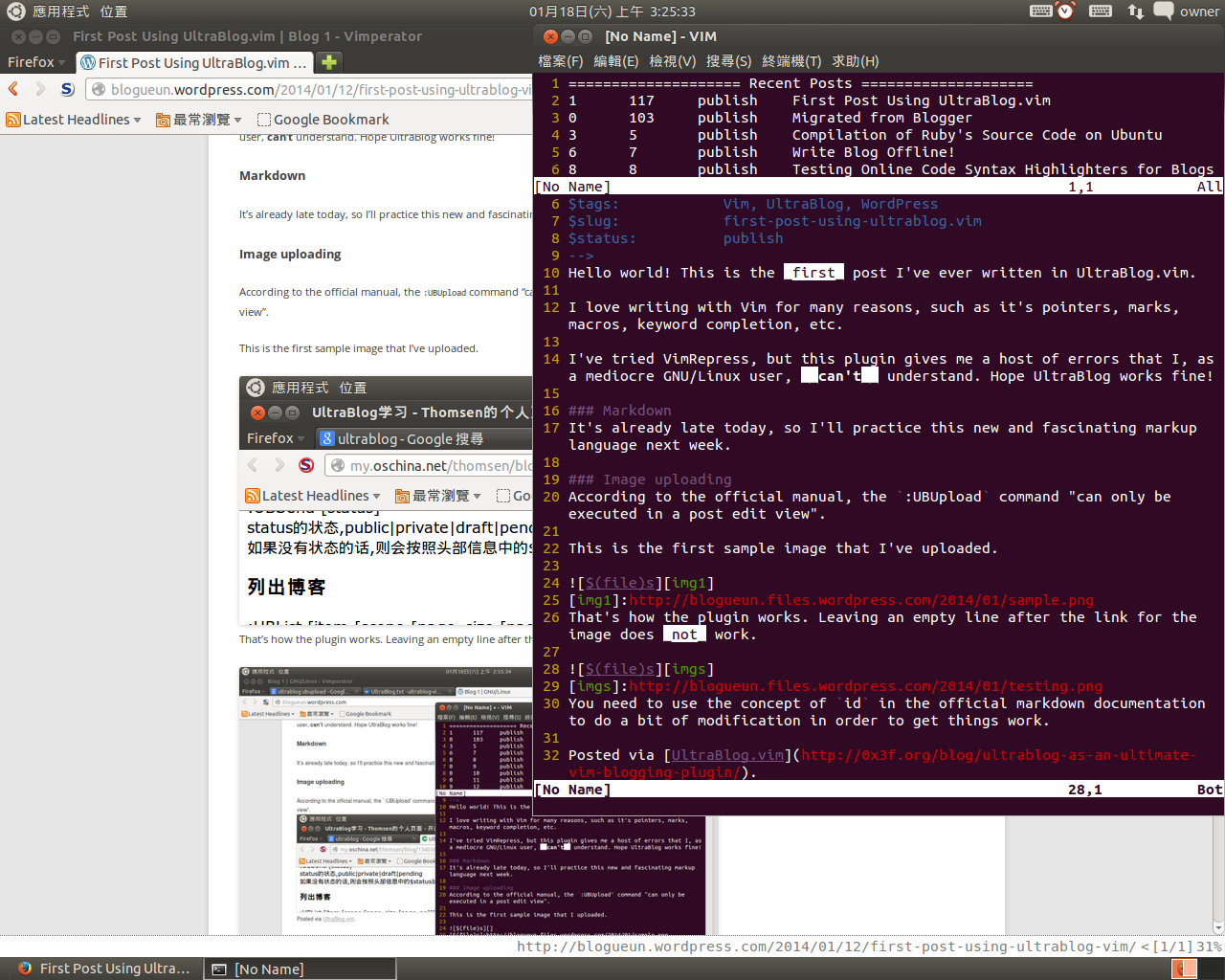Screen dimensions: 1225x980
Task: Open Vim's 檢視(V) menu
Action: coord(673,61)
